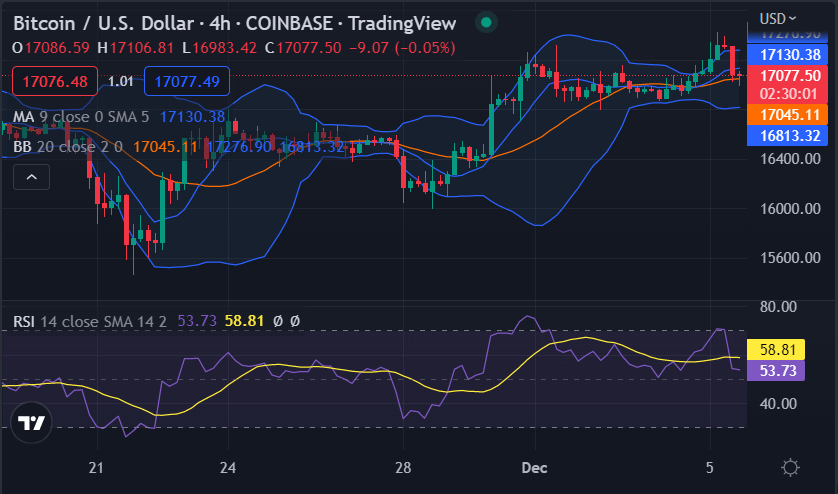Click the green market status dot
This screenshot has width=838, height=494.
(x=486, y=22)
